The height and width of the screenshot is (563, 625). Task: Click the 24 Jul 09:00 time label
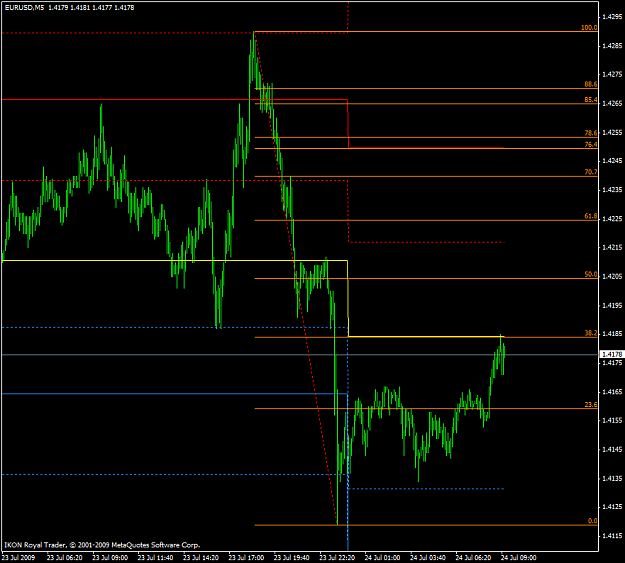[519, 557]
